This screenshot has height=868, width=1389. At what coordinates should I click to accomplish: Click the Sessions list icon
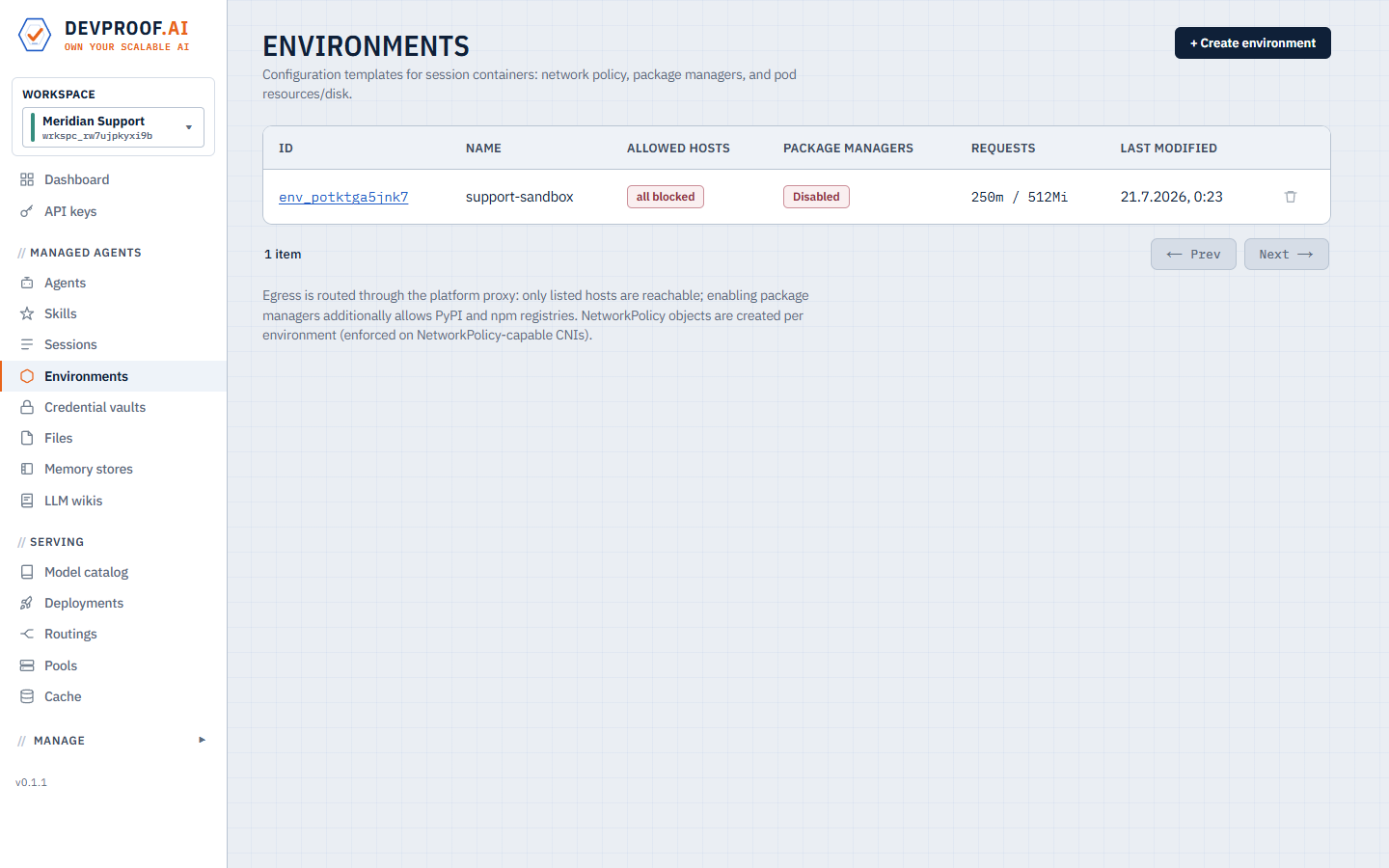coord(27,344)
